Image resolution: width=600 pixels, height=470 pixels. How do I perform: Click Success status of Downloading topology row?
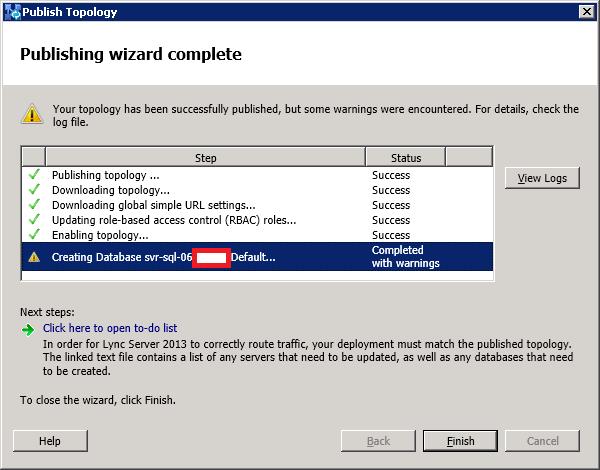point(391,190)
